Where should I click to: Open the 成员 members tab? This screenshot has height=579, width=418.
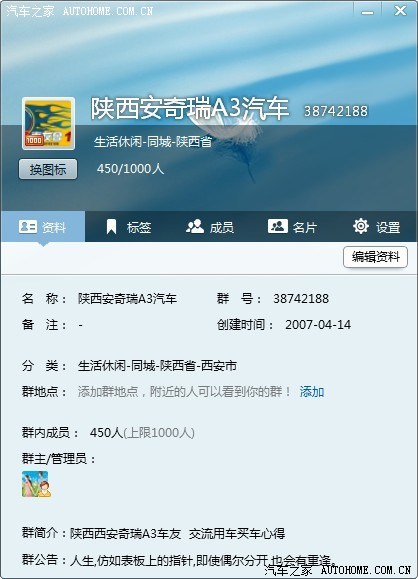click(210, 227)
